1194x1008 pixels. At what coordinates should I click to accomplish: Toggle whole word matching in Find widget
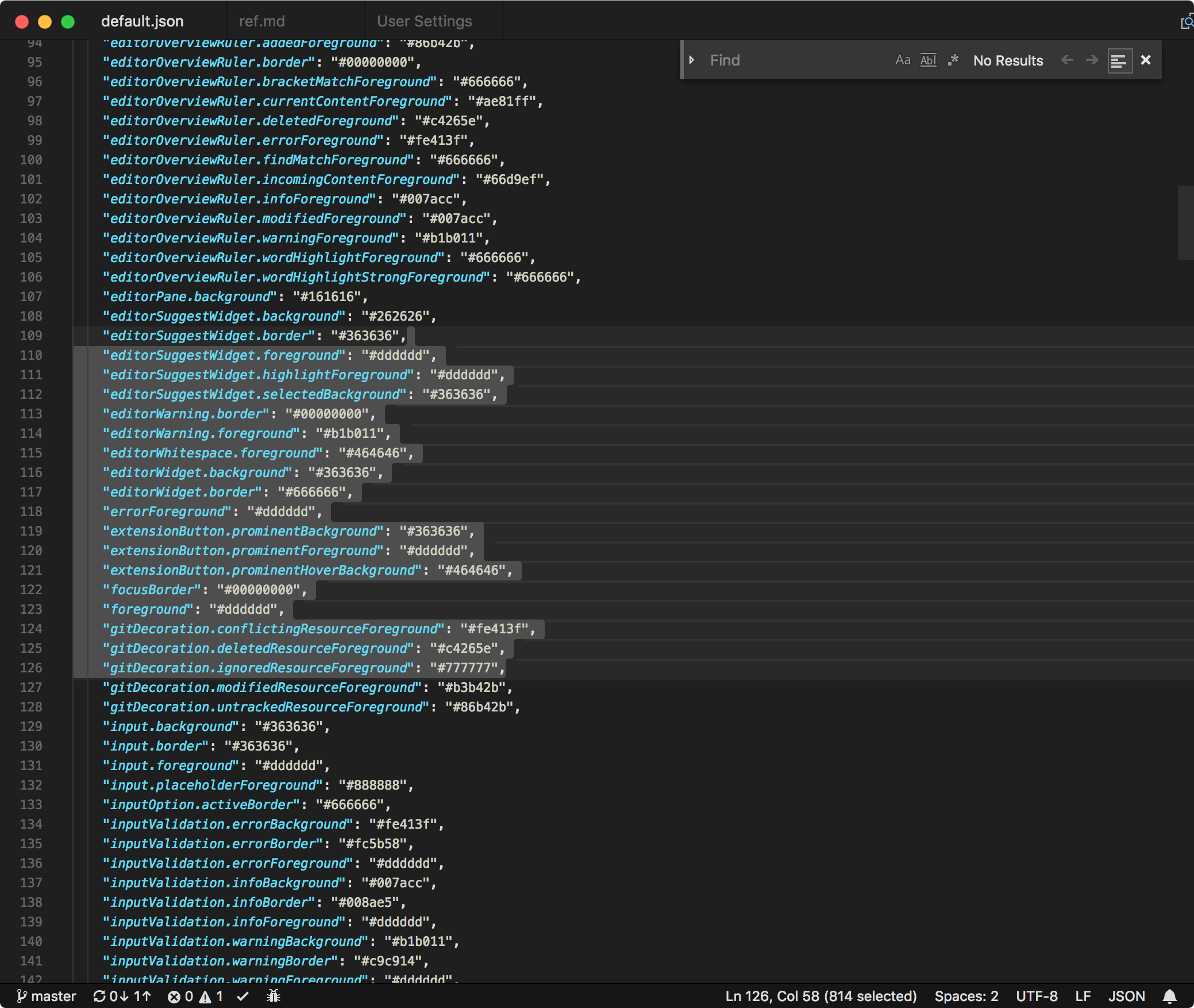(929, 59)
